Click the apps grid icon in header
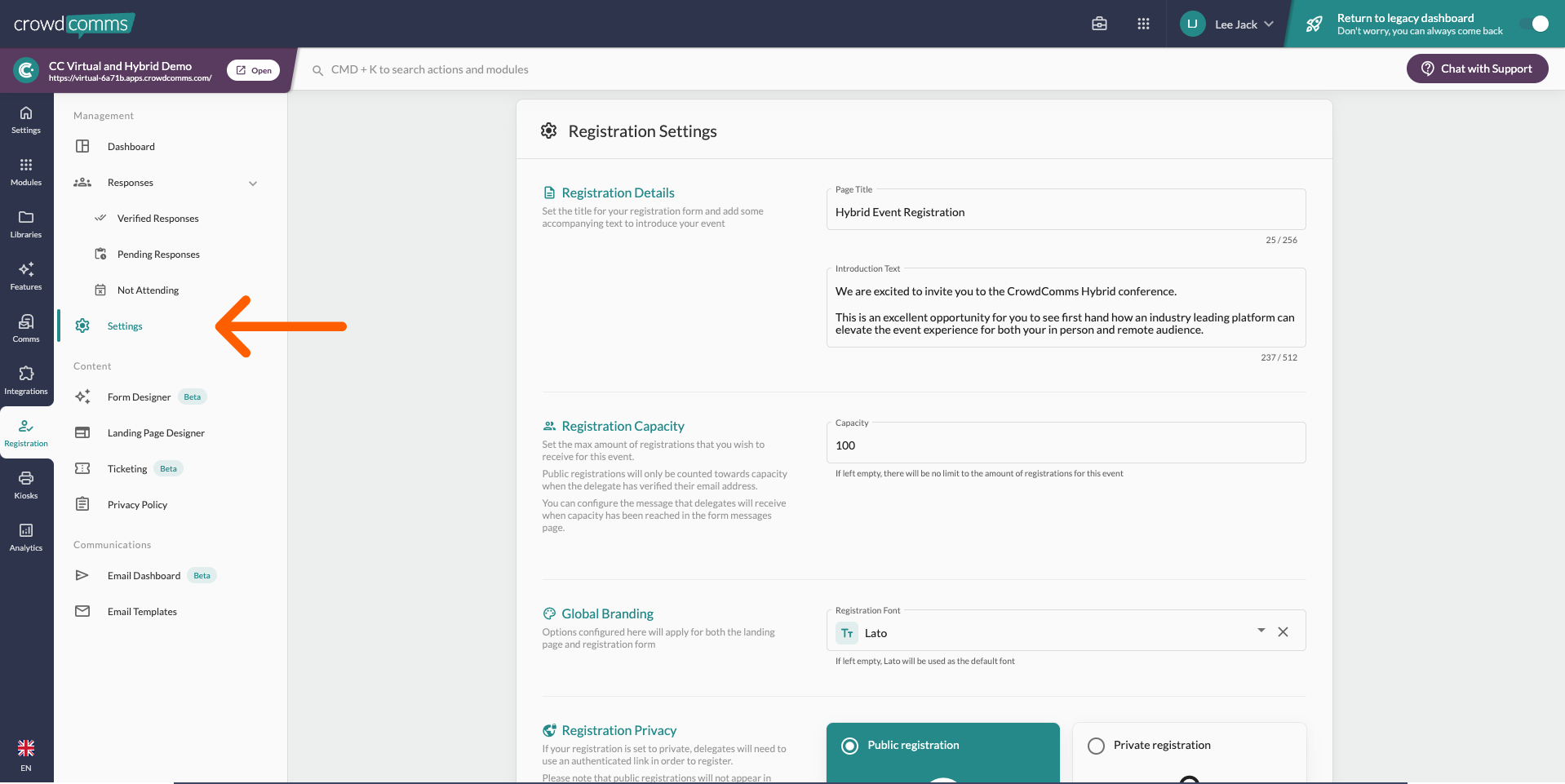This screenshot has height=784, width=1565. (1143, 24)
